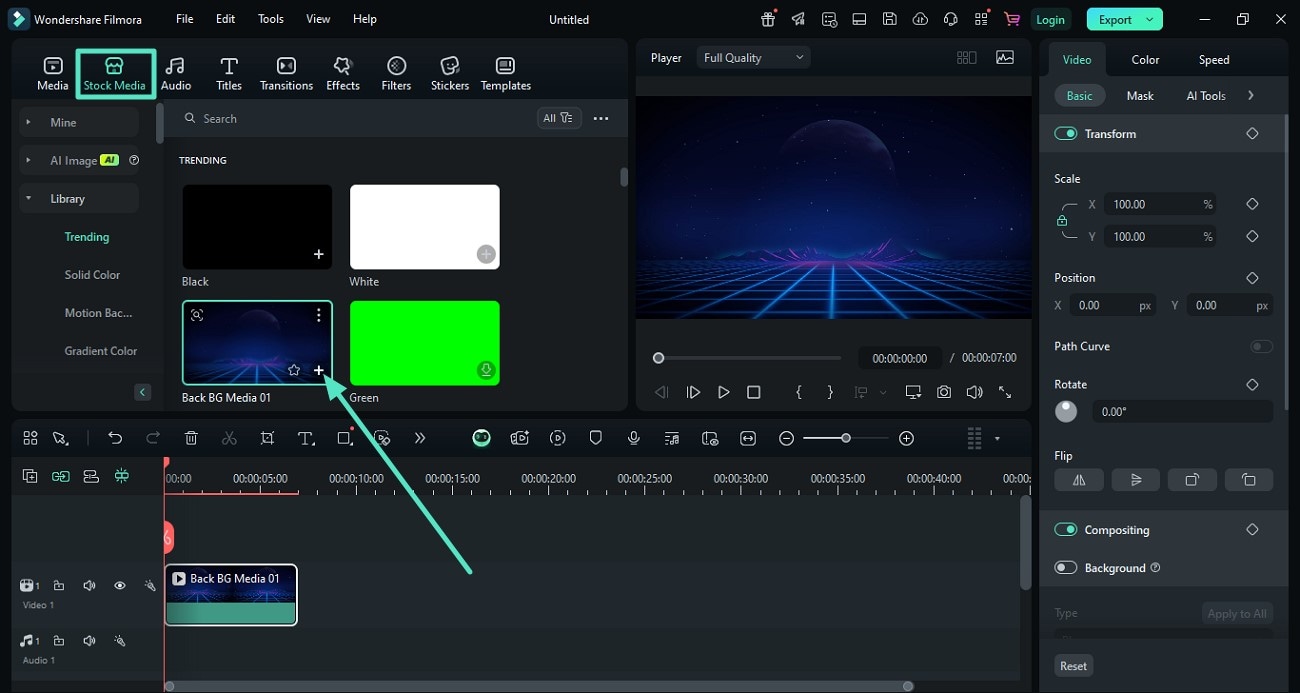Open the Full Quality dropdown
The image size is (1300, 693).
point(753,58)
